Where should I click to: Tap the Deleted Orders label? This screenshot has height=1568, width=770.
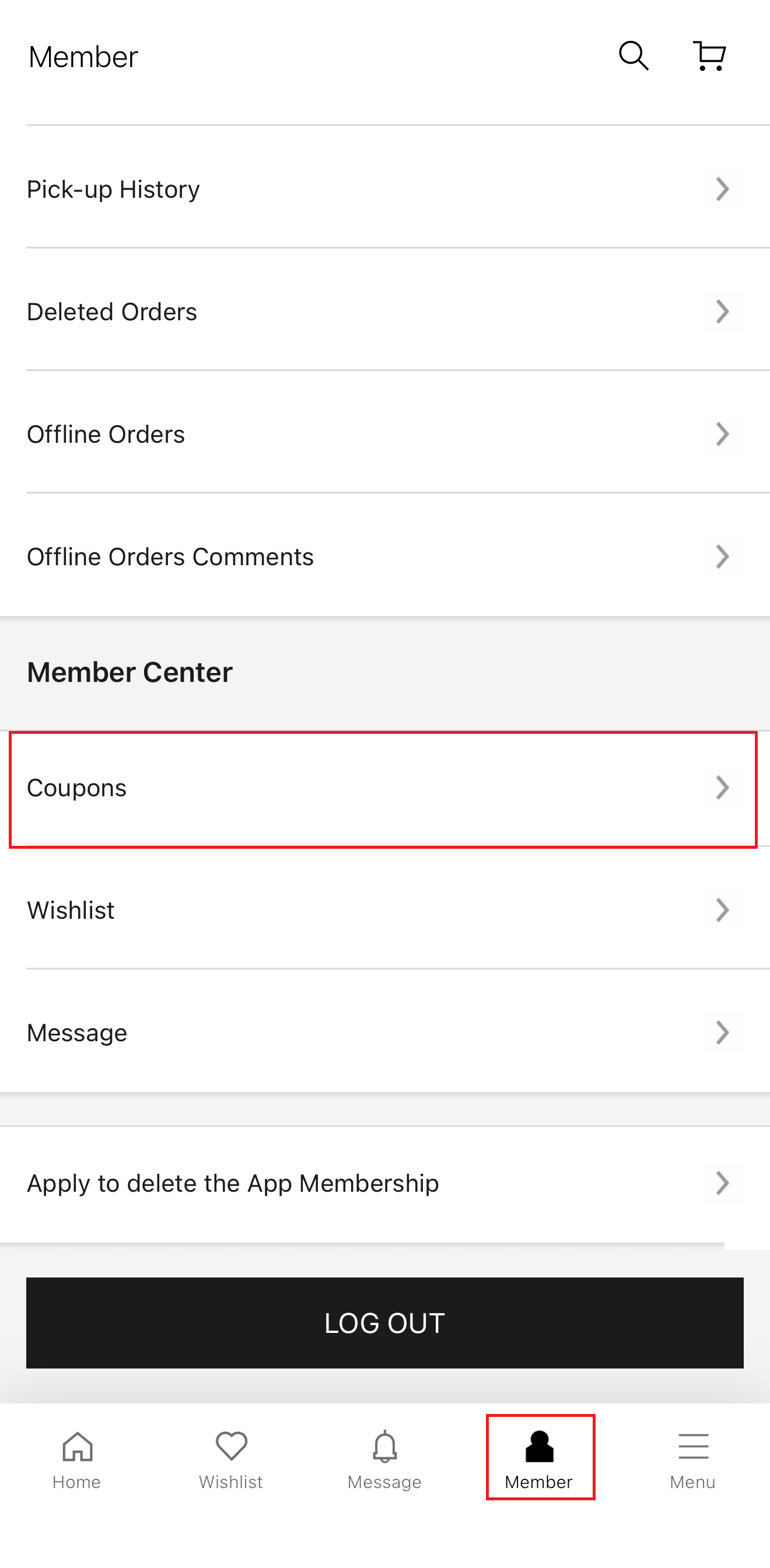click(x=112, y=311)
